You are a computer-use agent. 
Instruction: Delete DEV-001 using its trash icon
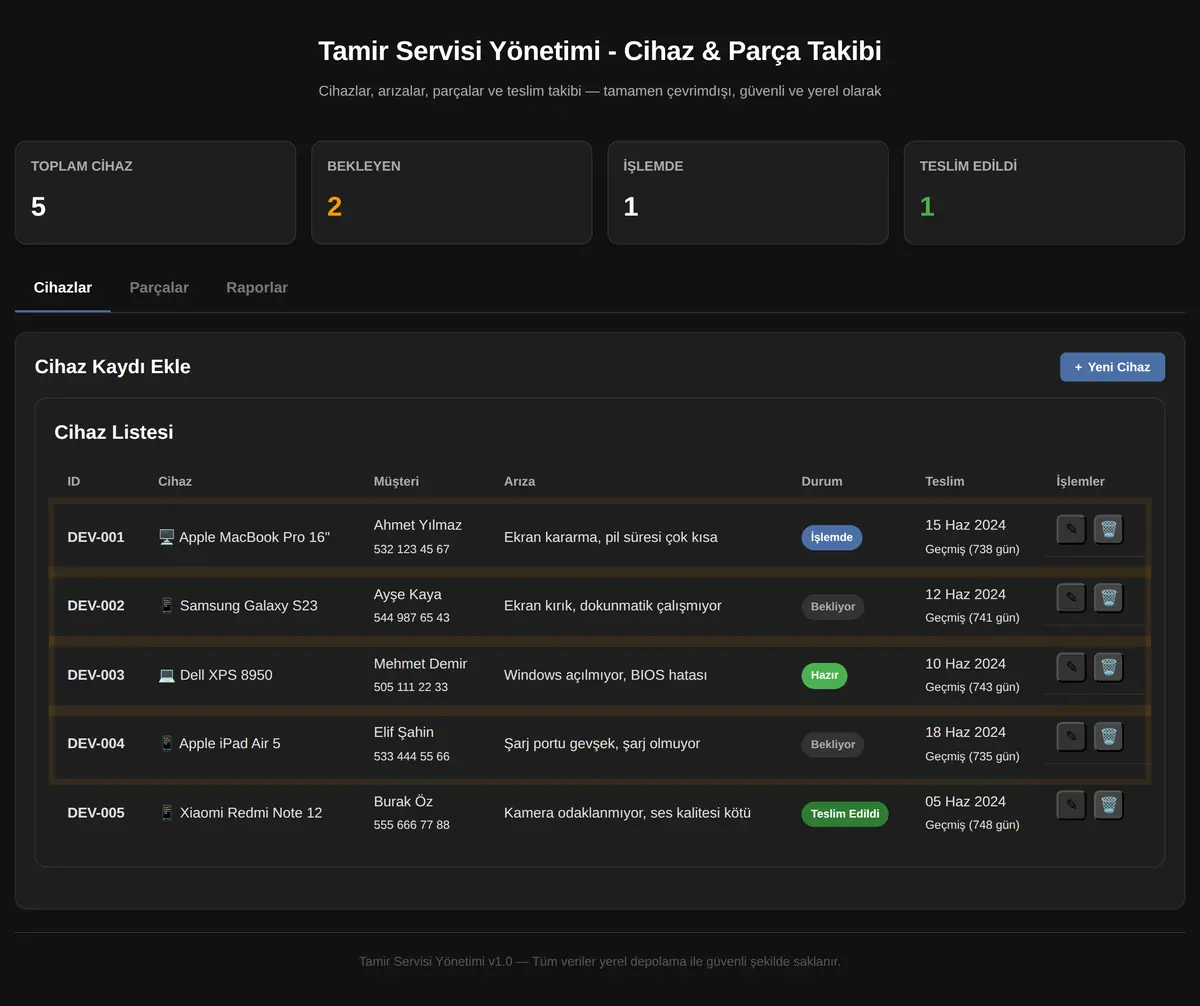pos(1109,529)
